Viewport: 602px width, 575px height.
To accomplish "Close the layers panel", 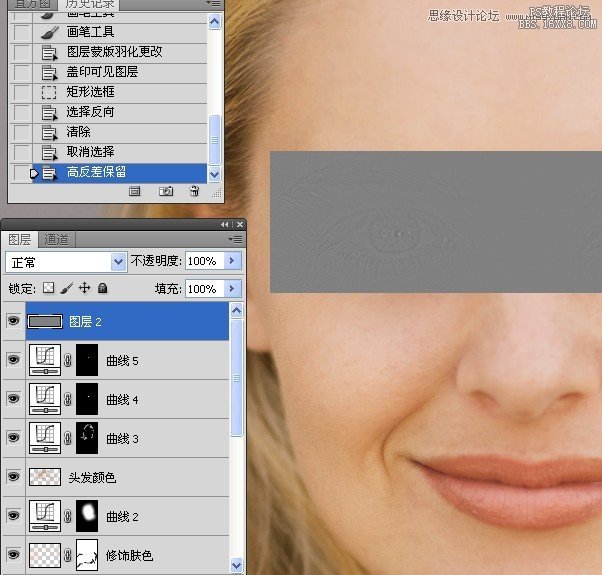I will pos(240,225).
